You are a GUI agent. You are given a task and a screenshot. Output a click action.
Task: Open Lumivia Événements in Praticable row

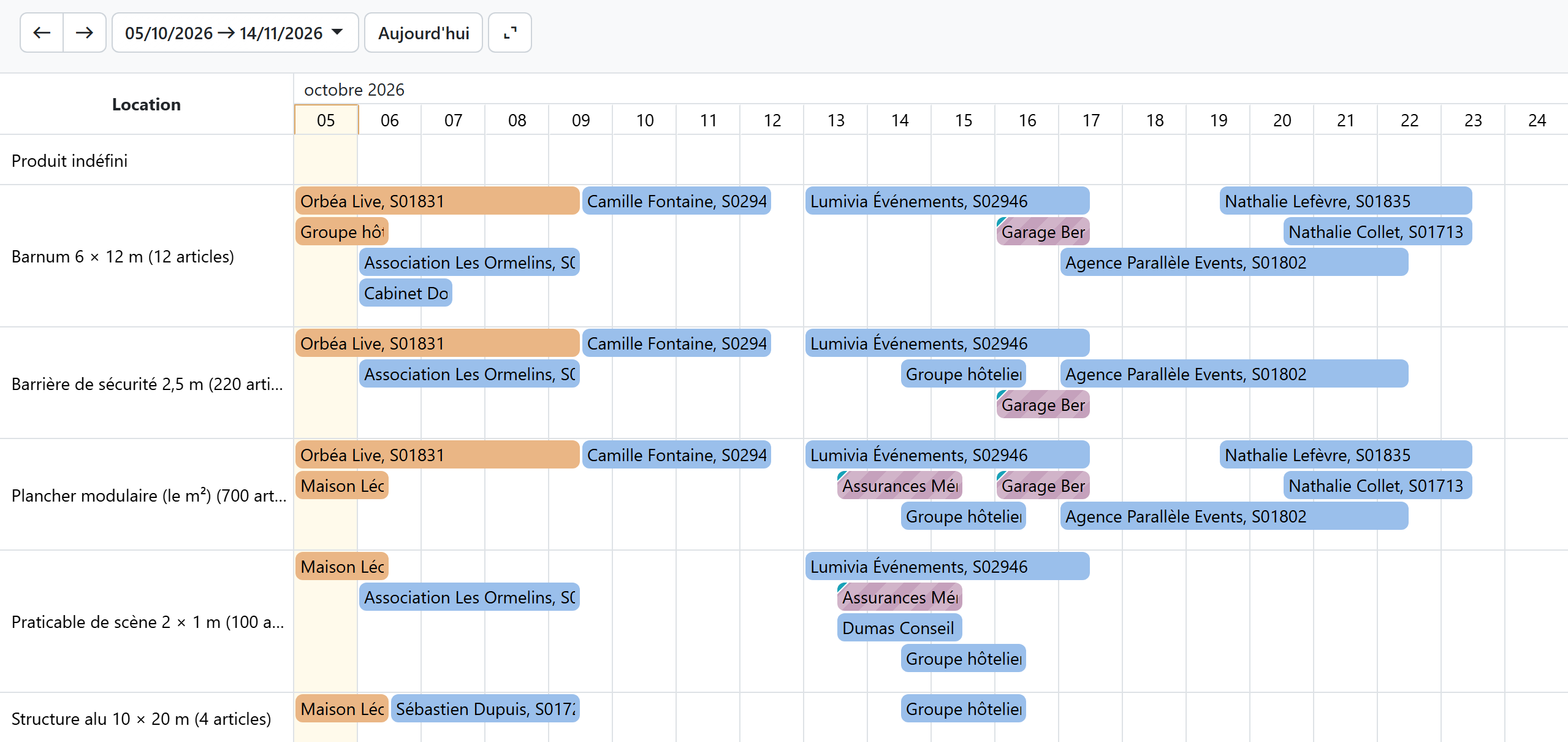[x=948, y=566]
